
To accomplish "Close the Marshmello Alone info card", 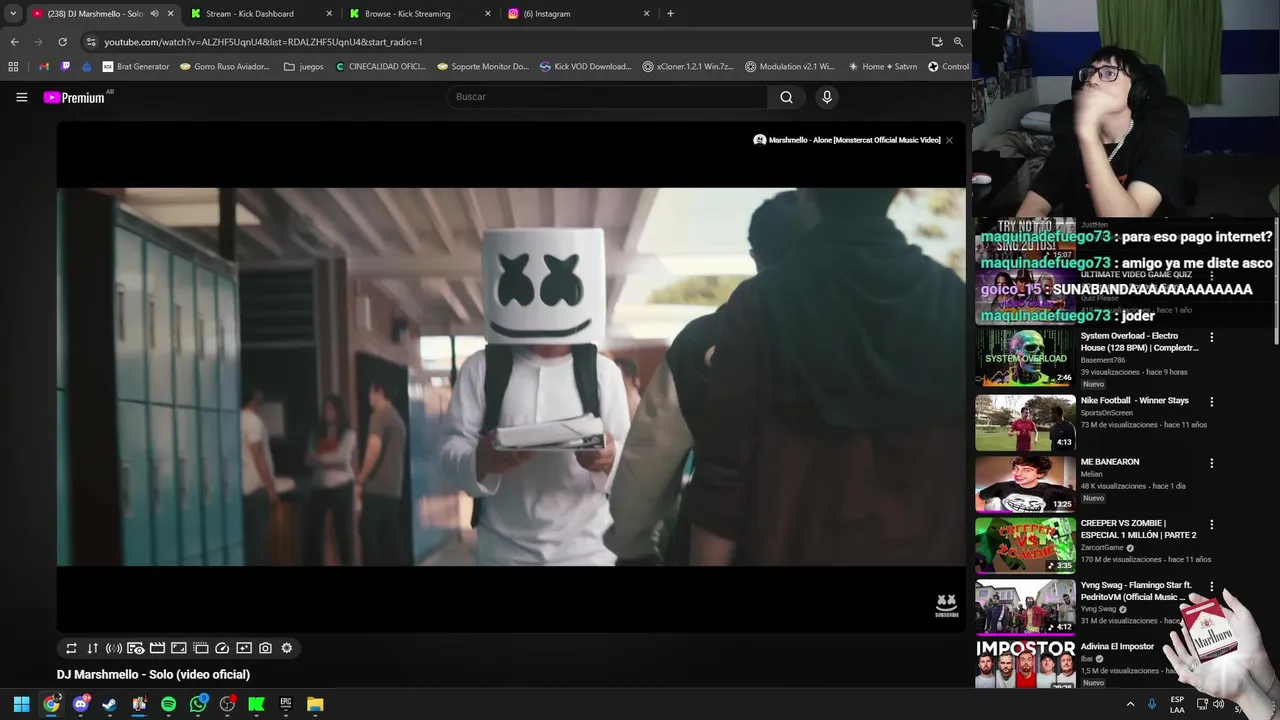I will pos(949,140).
